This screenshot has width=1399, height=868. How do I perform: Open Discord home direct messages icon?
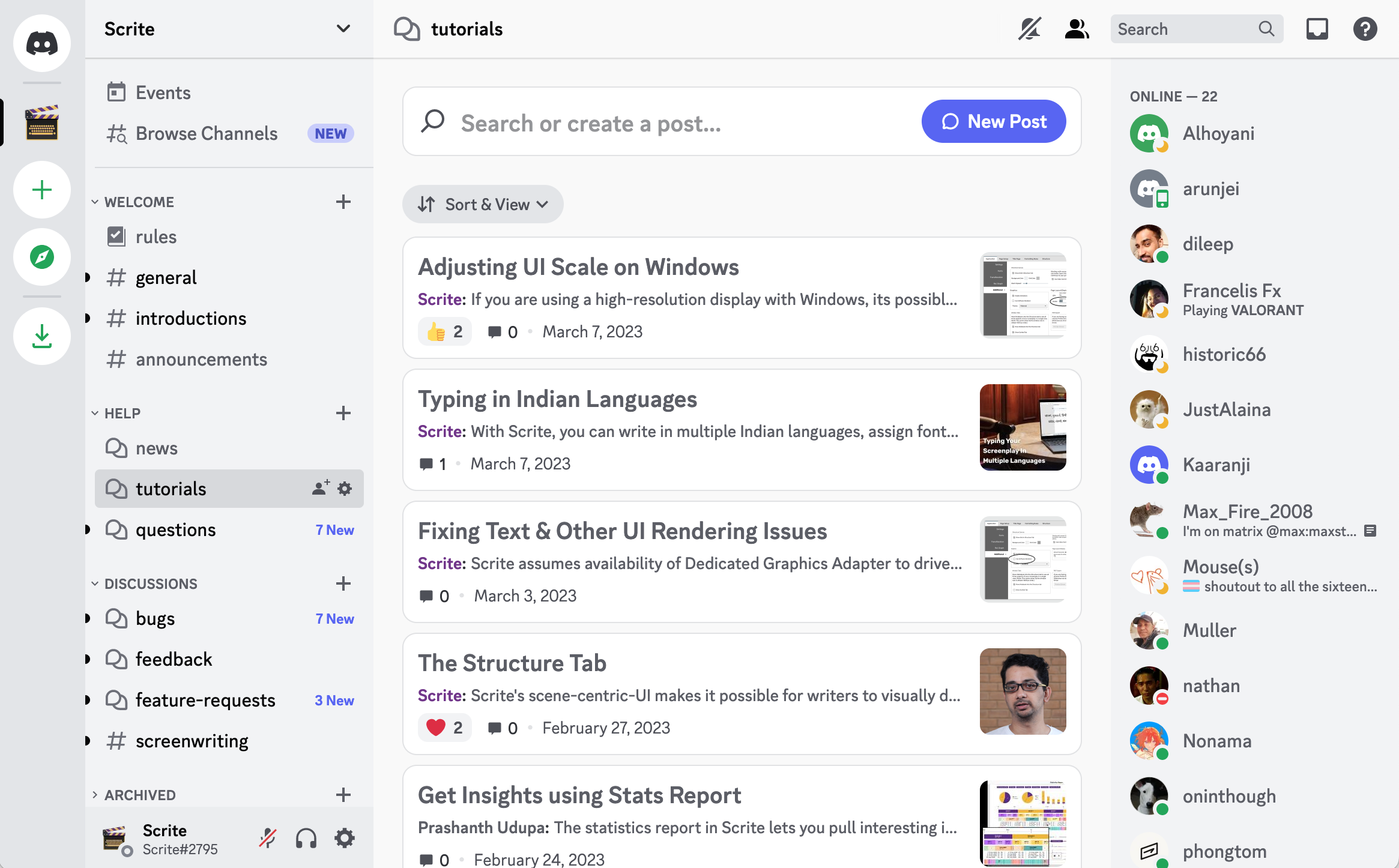point(42,43)
